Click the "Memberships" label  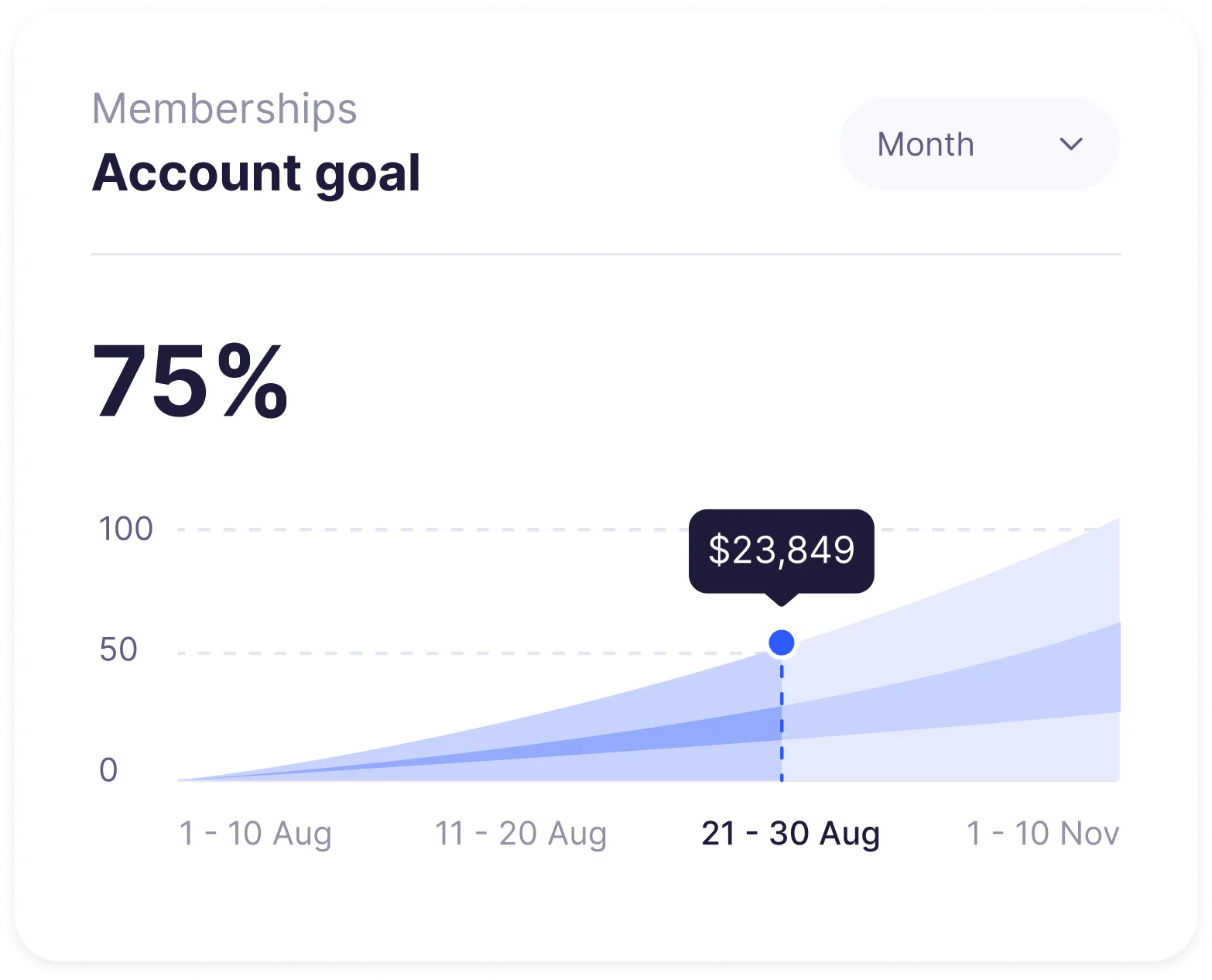224,108
